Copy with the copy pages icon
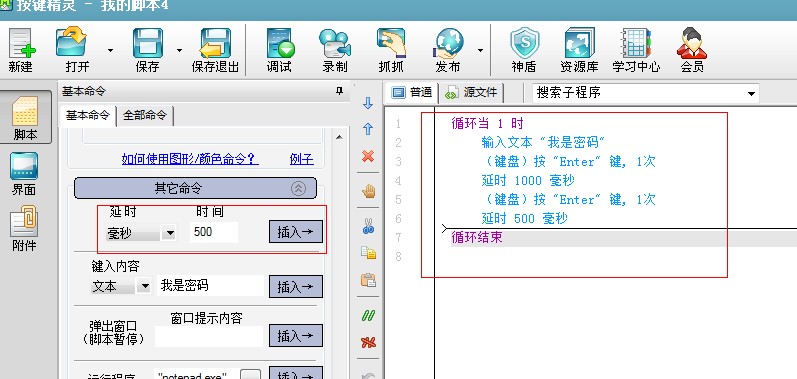The height and width of the screenshot is (379, 797). [368, 252]
